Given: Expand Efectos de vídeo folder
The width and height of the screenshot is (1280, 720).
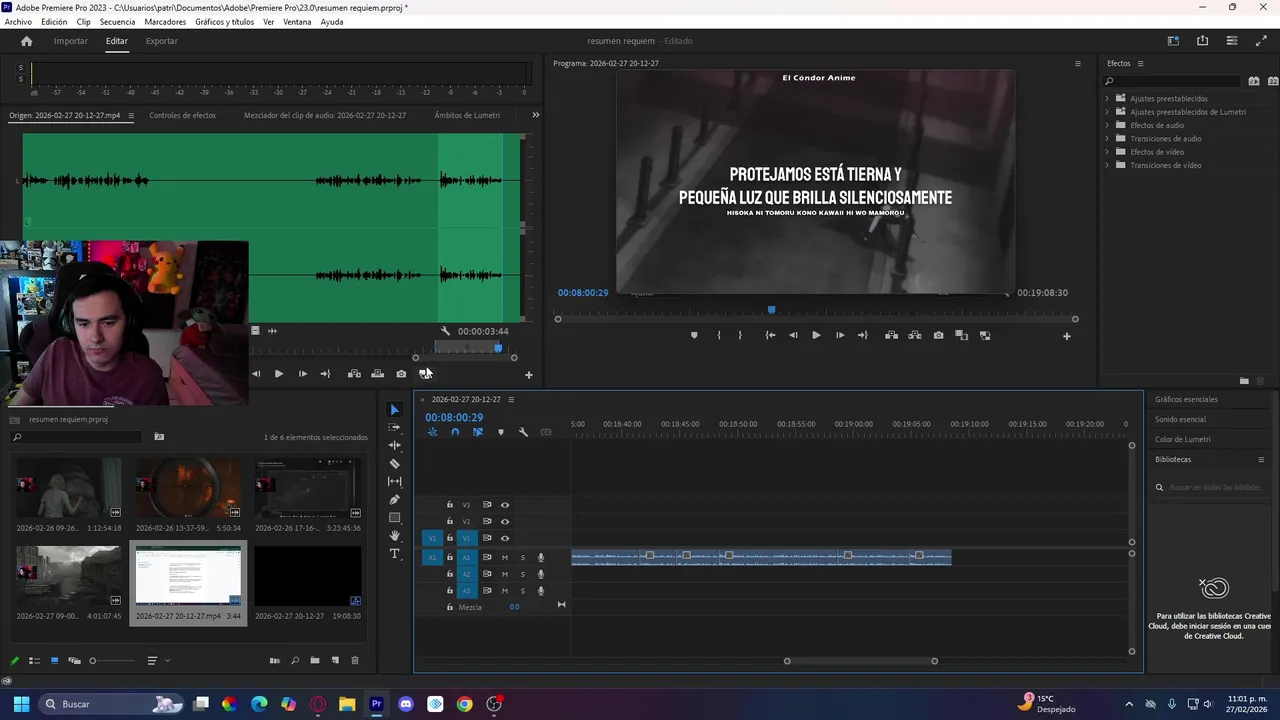Looking at the screenshot, I should pyautogui.click(x=1107, y=152).
